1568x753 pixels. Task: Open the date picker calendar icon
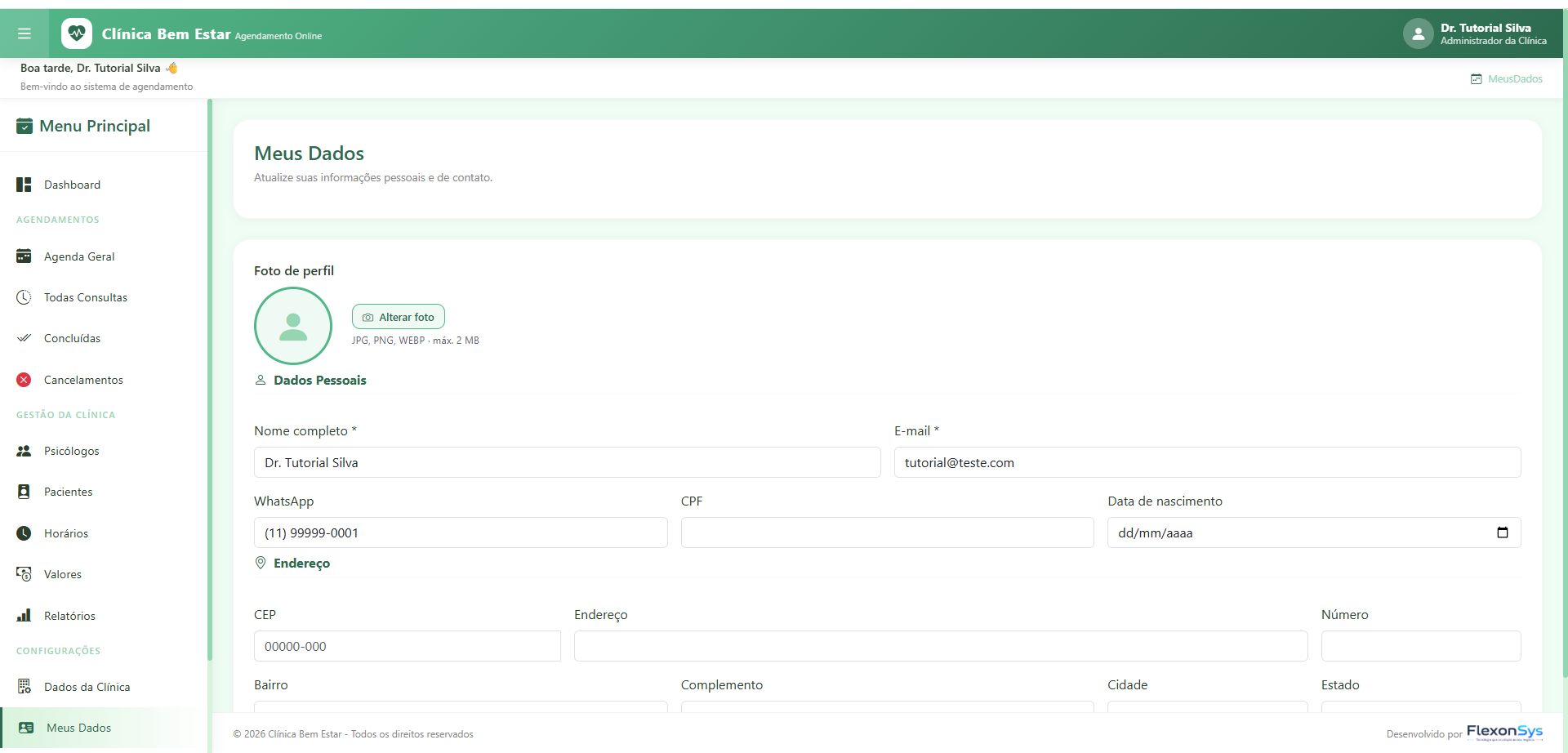(1502, 532)
